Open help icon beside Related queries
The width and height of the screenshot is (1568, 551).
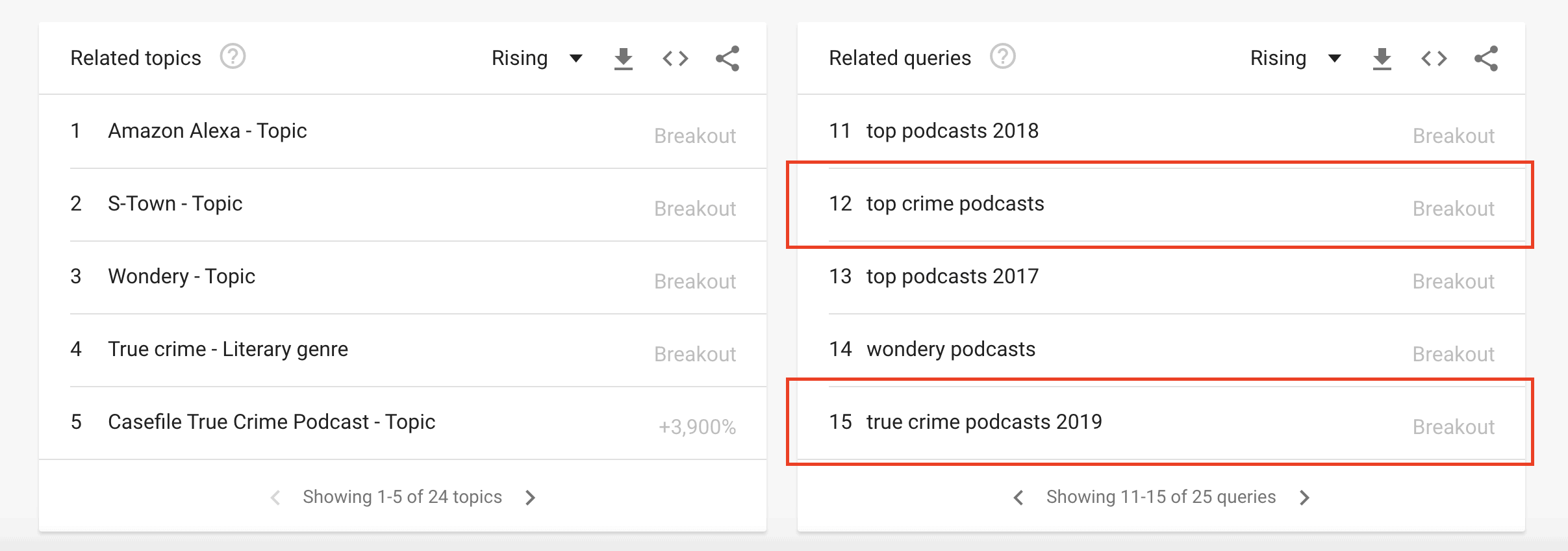(x=1003, y=57)
